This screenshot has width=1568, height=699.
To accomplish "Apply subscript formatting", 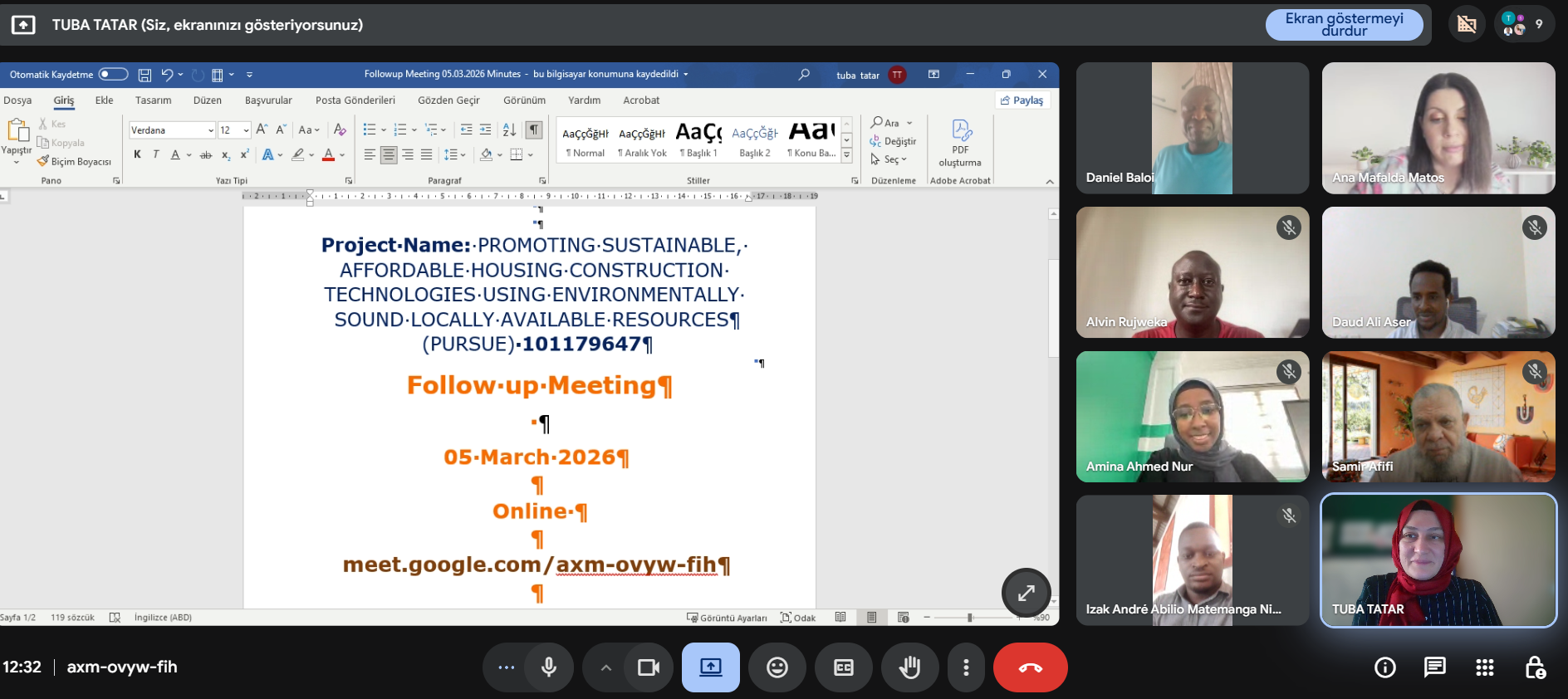I will (226, 154).
